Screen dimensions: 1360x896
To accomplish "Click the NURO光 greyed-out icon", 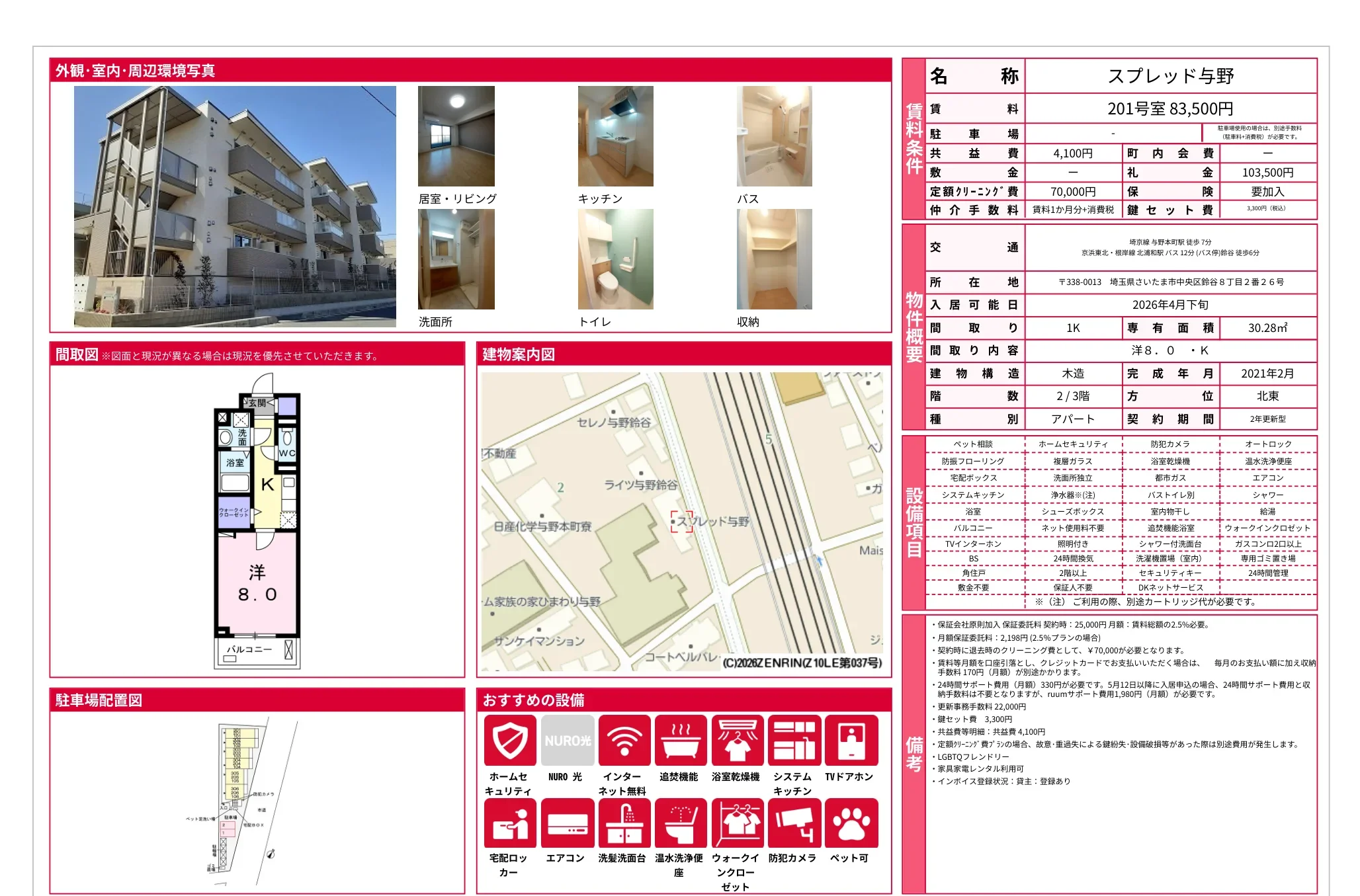I will [567, 740].
